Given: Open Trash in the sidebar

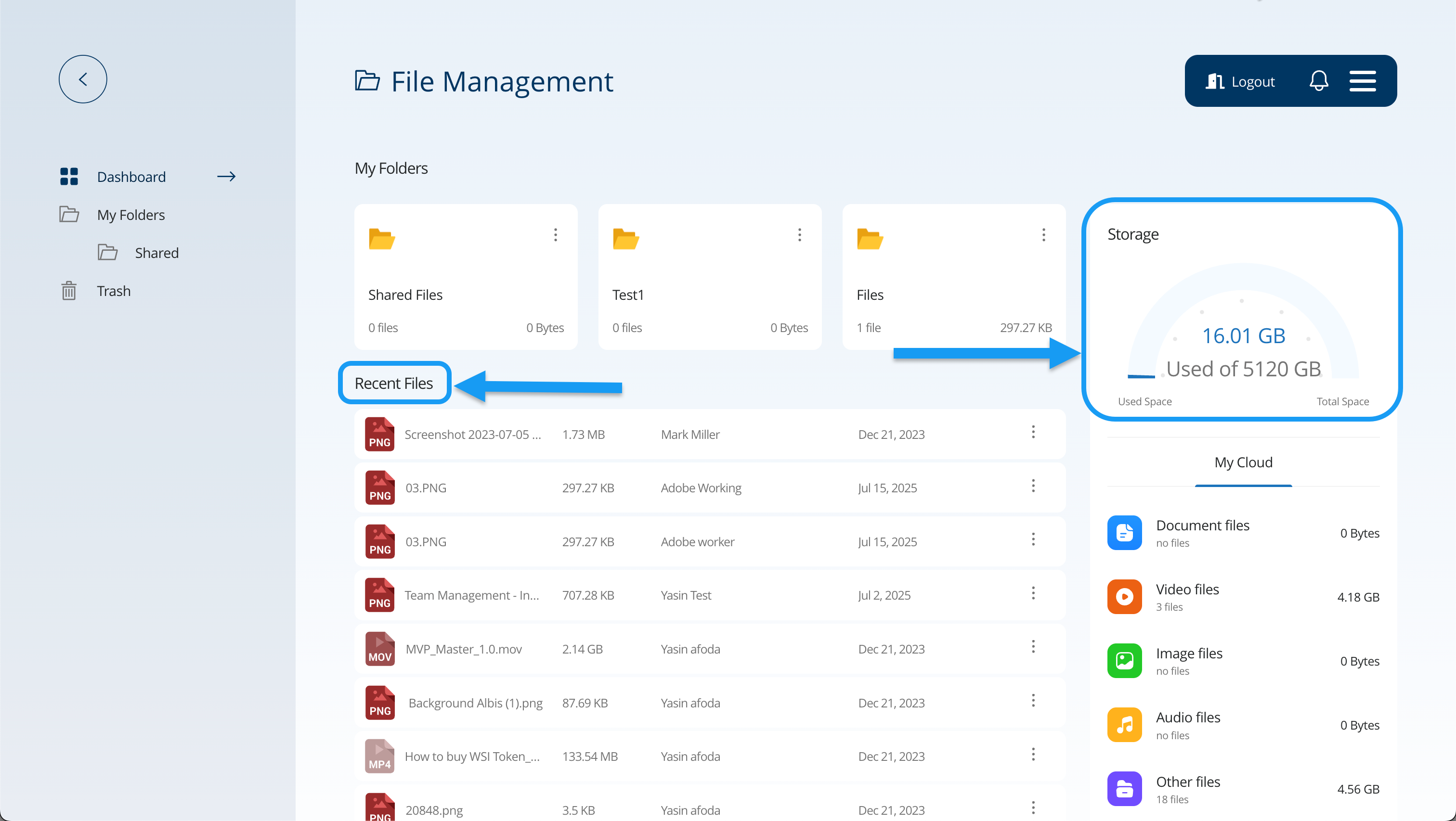Looking at the screenshot, I should (113, 291).
